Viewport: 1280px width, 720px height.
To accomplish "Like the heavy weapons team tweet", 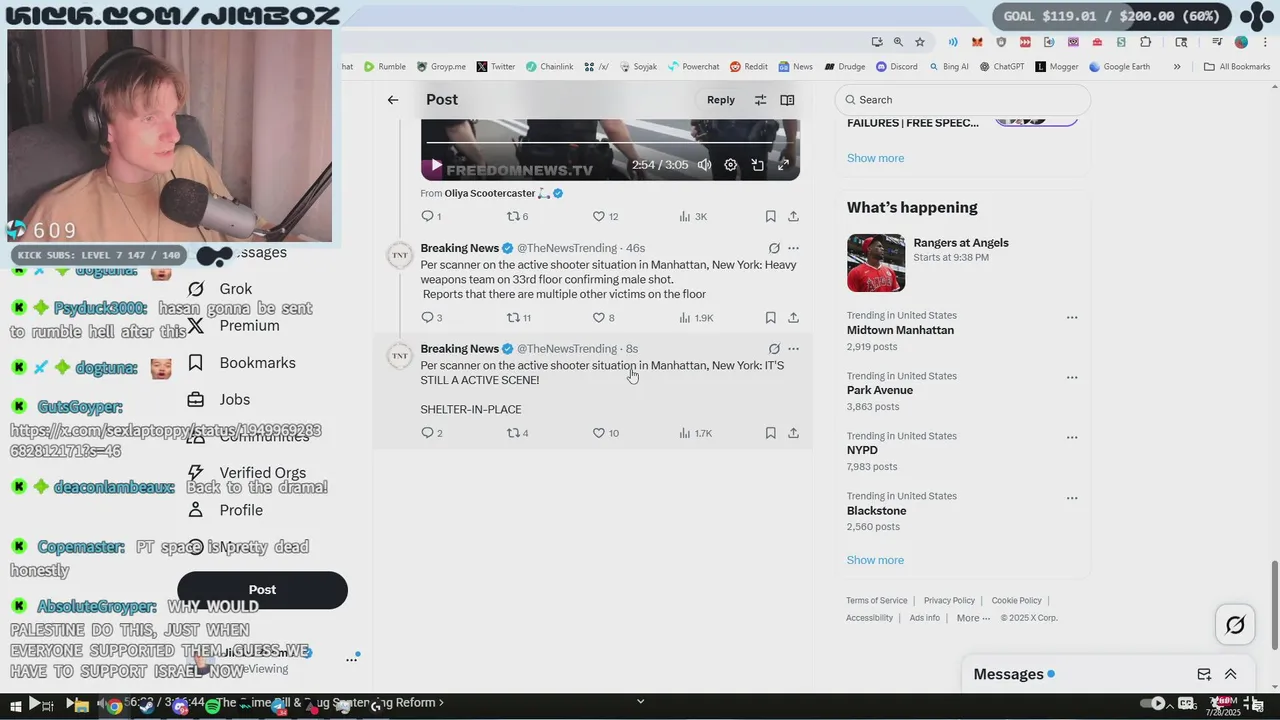I will [599, 318].
